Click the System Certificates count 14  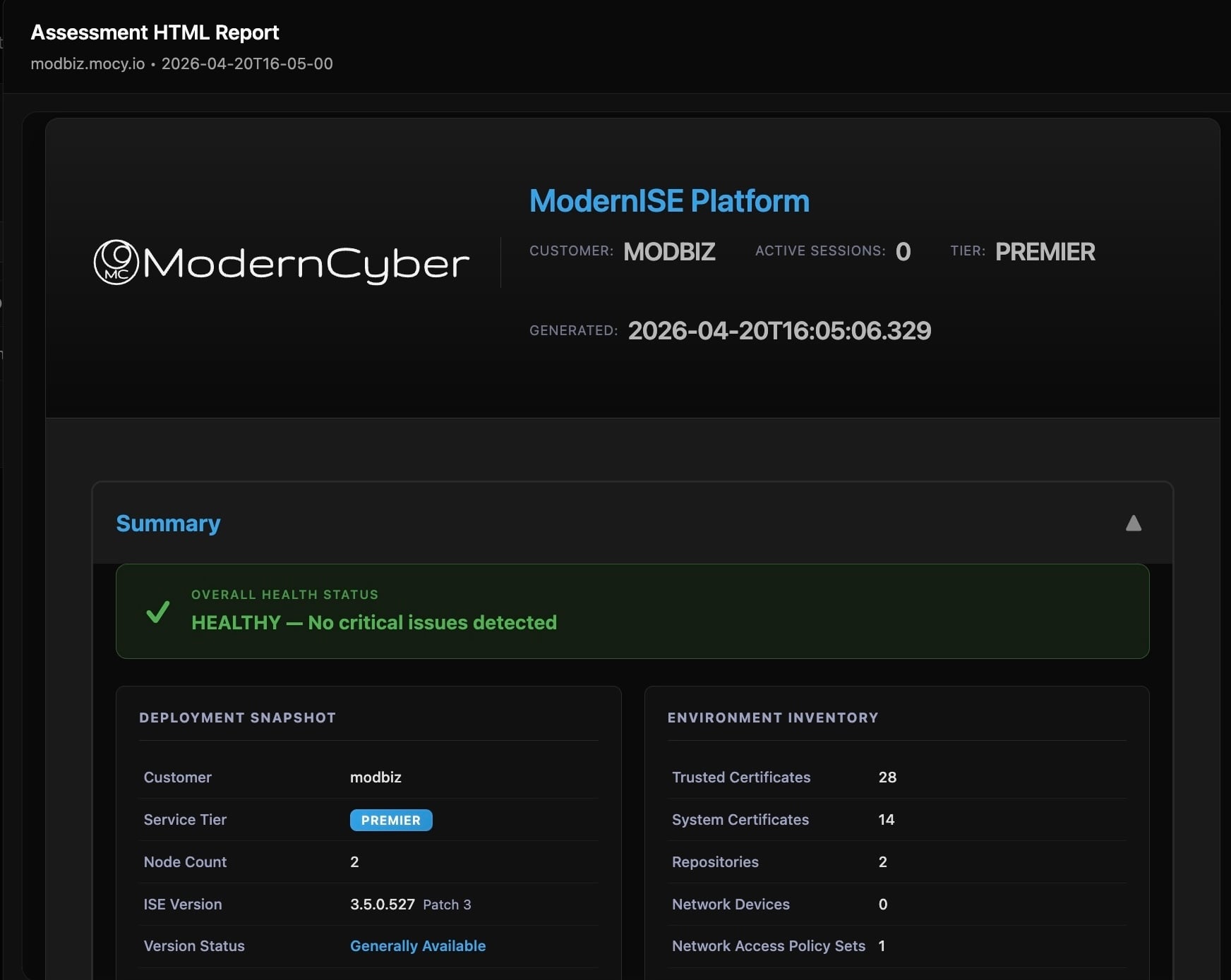click(x=887, y=819)
